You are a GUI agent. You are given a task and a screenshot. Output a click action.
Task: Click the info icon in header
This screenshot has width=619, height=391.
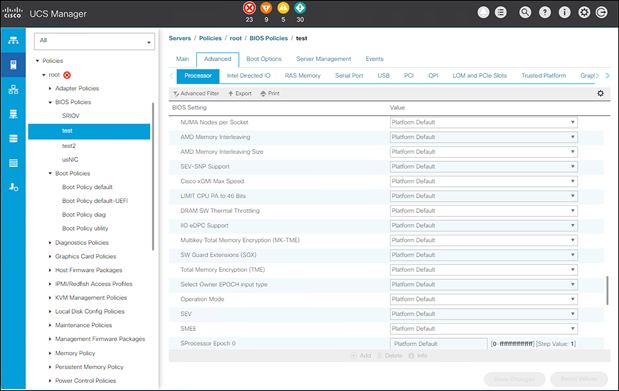coord(565,13)
